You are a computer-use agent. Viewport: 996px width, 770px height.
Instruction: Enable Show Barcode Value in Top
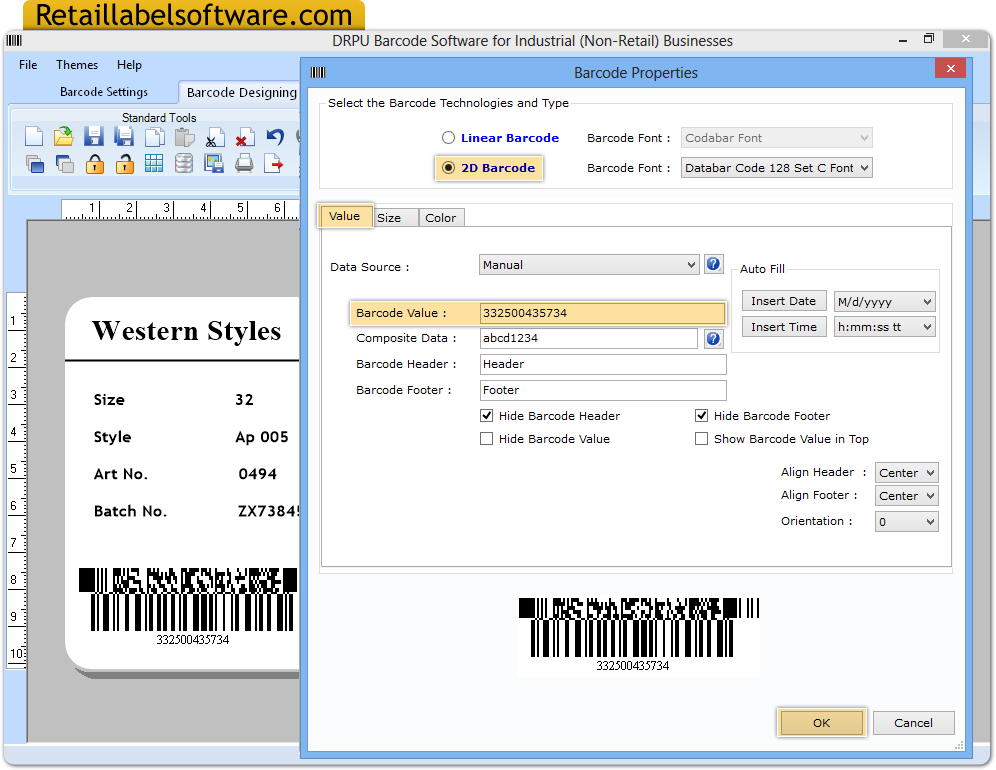click(702, 438)
